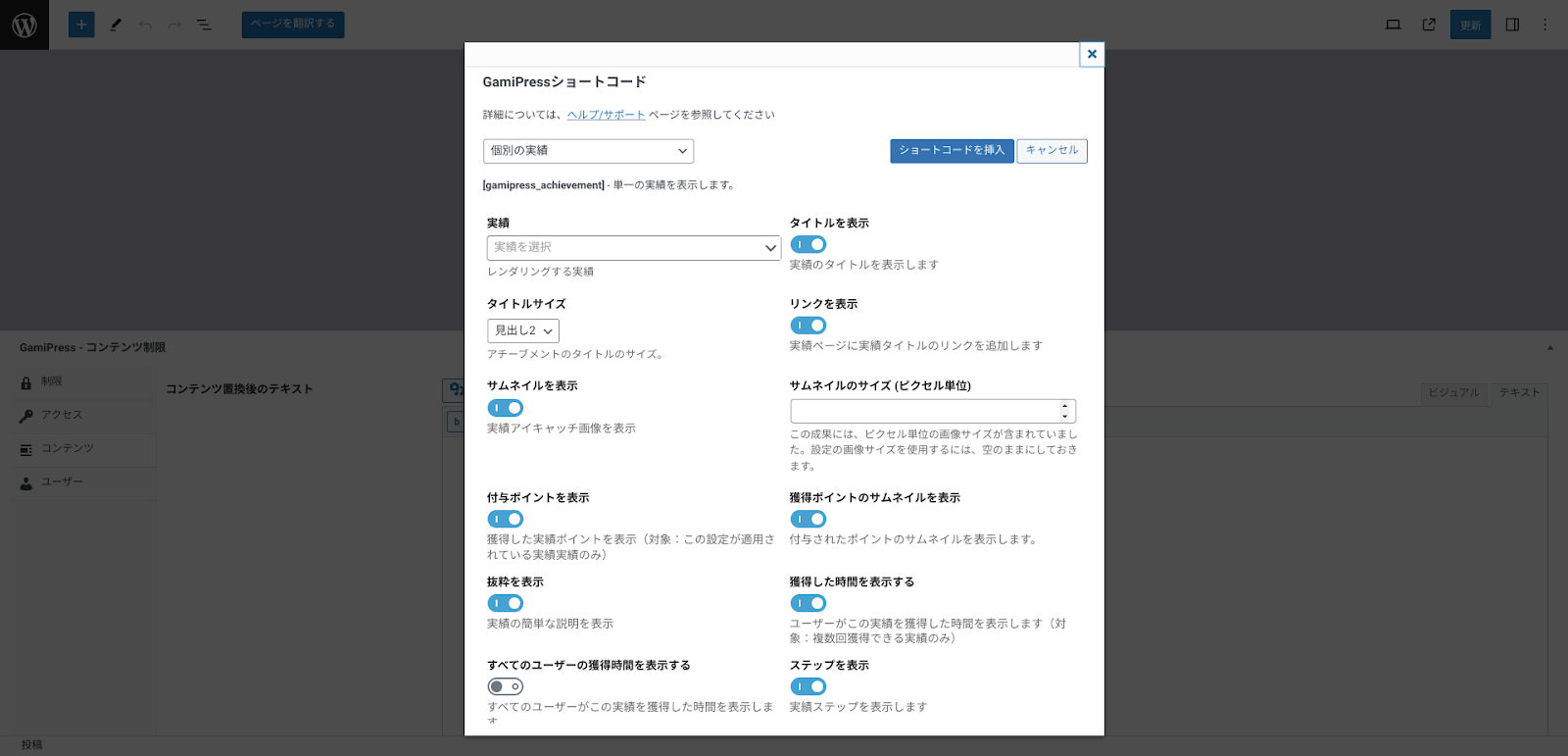Image resolution: width=1568 pixels, height=756 pixels.
Task: Toggle the settings sidebar panel icon
Action: [1512, 25]
